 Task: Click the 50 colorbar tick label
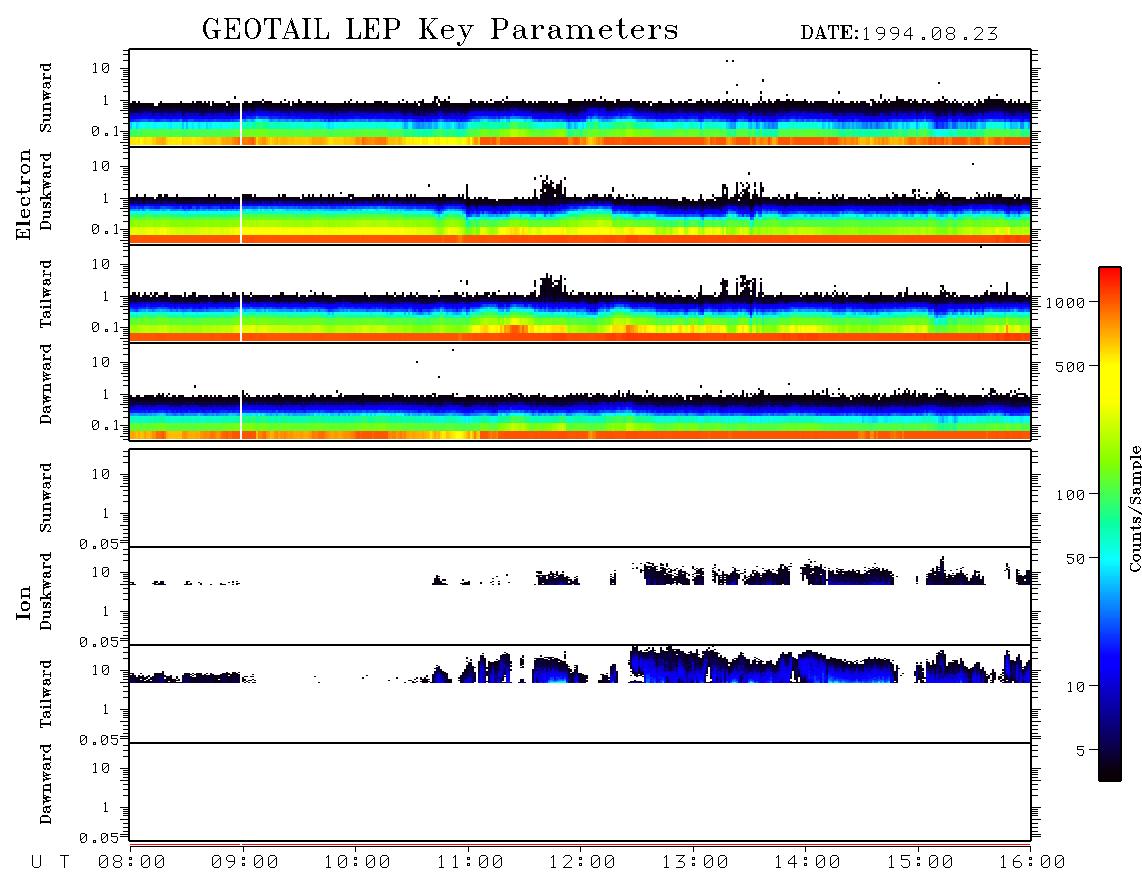click(1075, 559)
